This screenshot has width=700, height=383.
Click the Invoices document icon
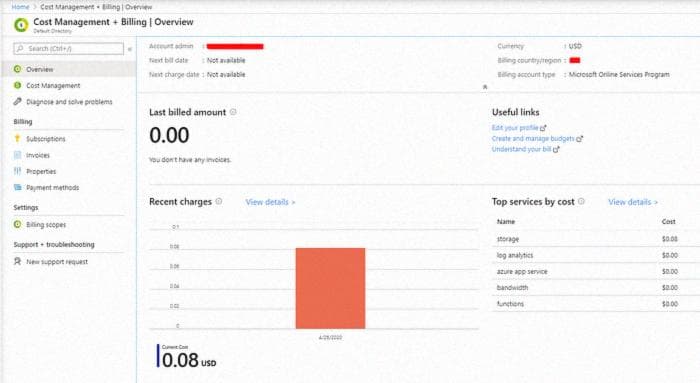coord(17,155)
